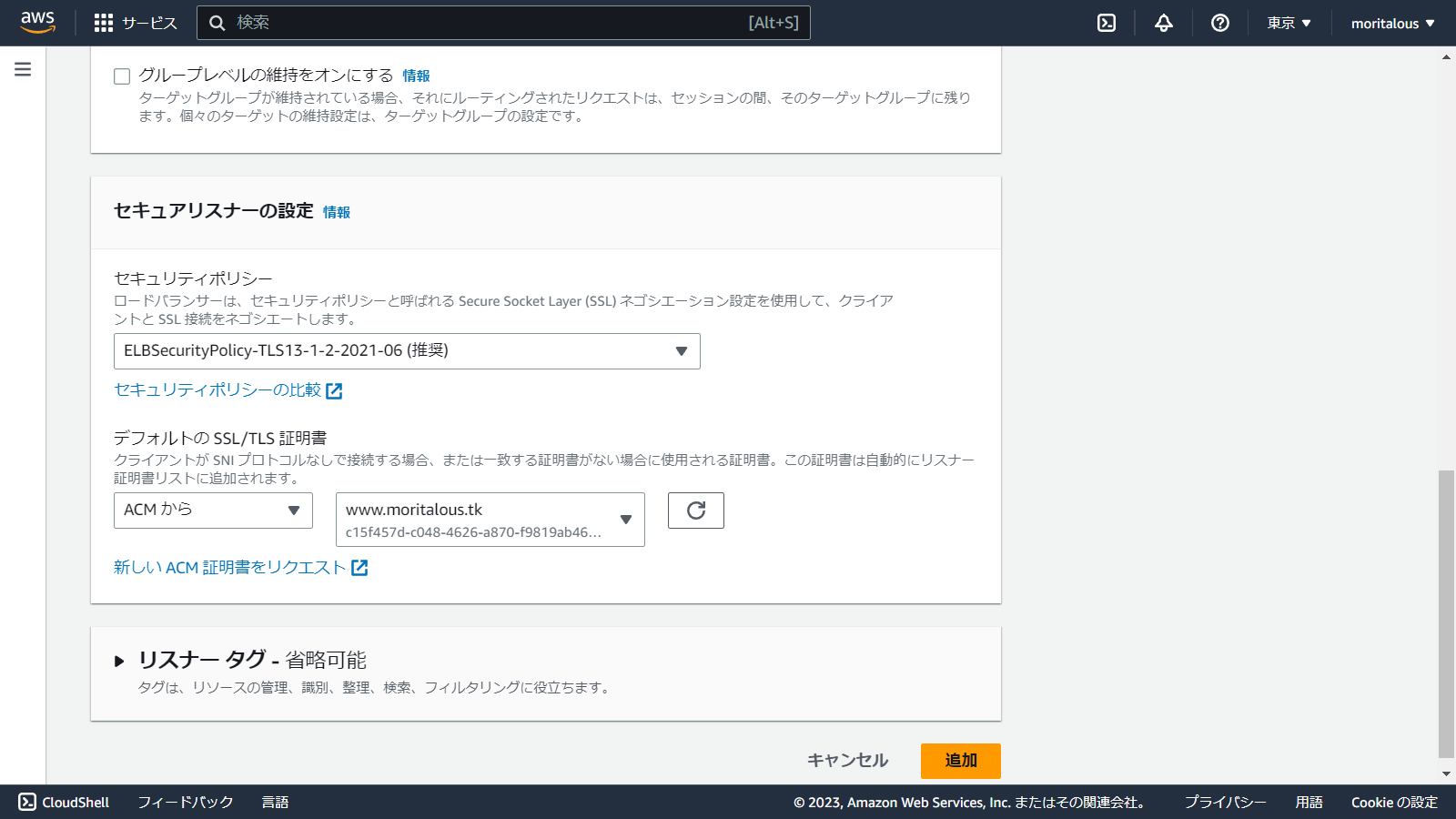
Task: Open the 東京 region selector
Action: 1288,23
